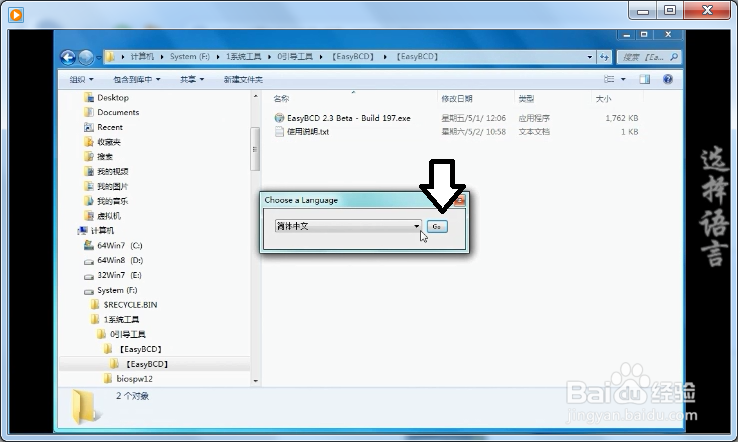
Task: Click the Explorer forward navigation arrow
Action: (x=86, y=57)
